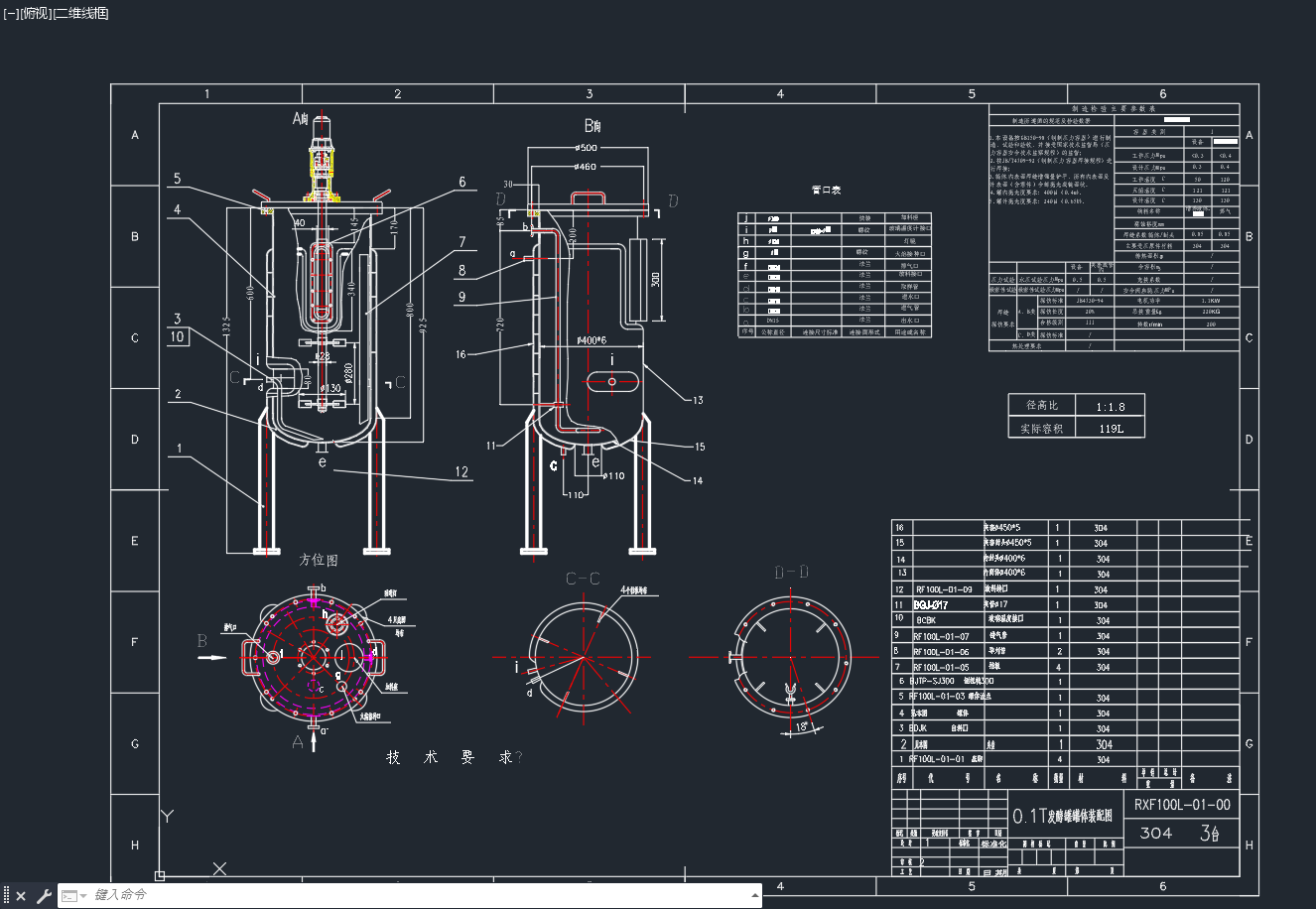Grab the command line grip handle
The width and height of the screenshot is (1316, 909).
point(7,896)
